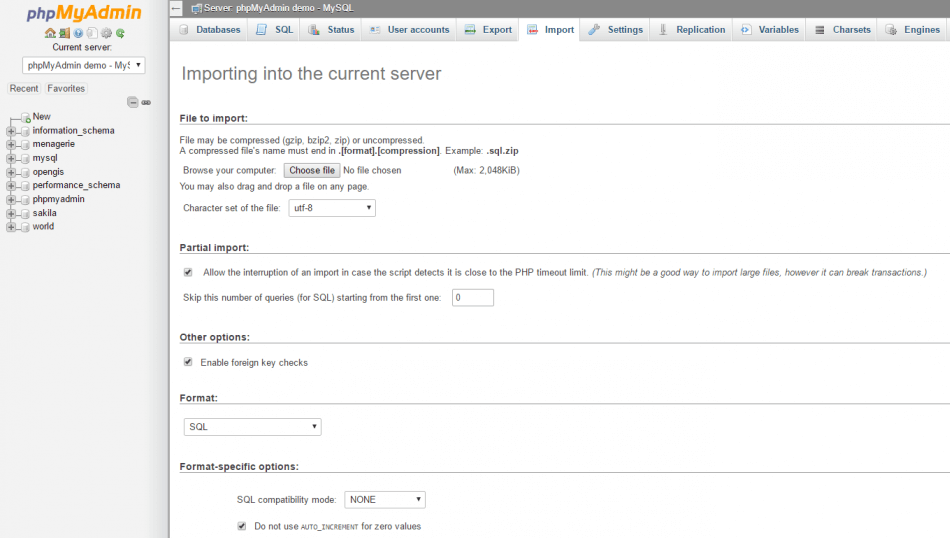Click the database icon beside mysql
The height and width of the screenshot is (538, 950).
coord(25,159)
